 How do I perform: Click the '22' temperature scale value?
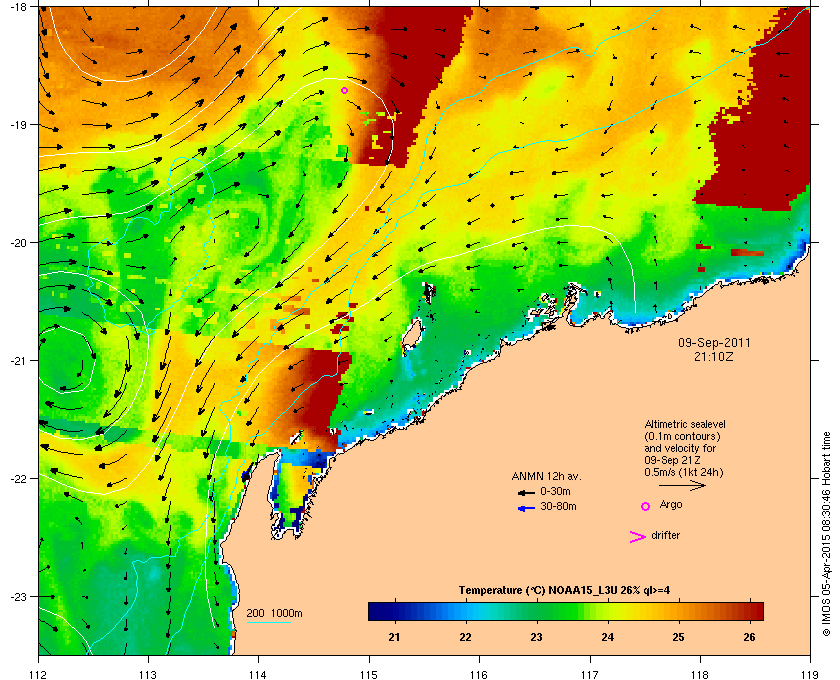point(466,637)
